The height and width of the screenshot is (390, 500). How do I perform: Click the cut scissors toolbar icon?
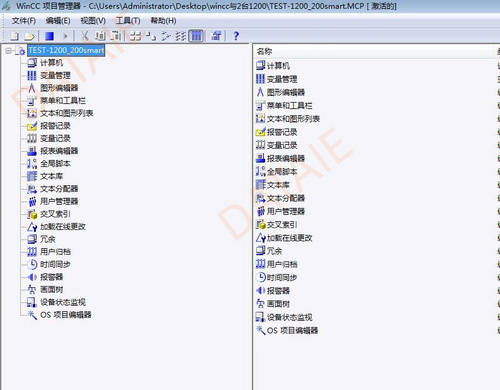tap(85, 36)
